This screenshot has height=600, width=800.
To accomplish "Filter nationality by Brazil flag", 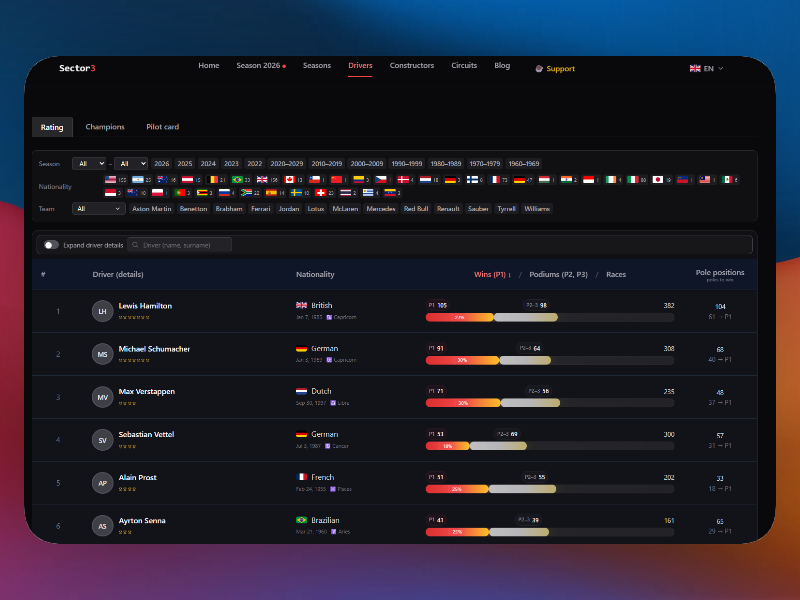I will [x=238, y=180].
